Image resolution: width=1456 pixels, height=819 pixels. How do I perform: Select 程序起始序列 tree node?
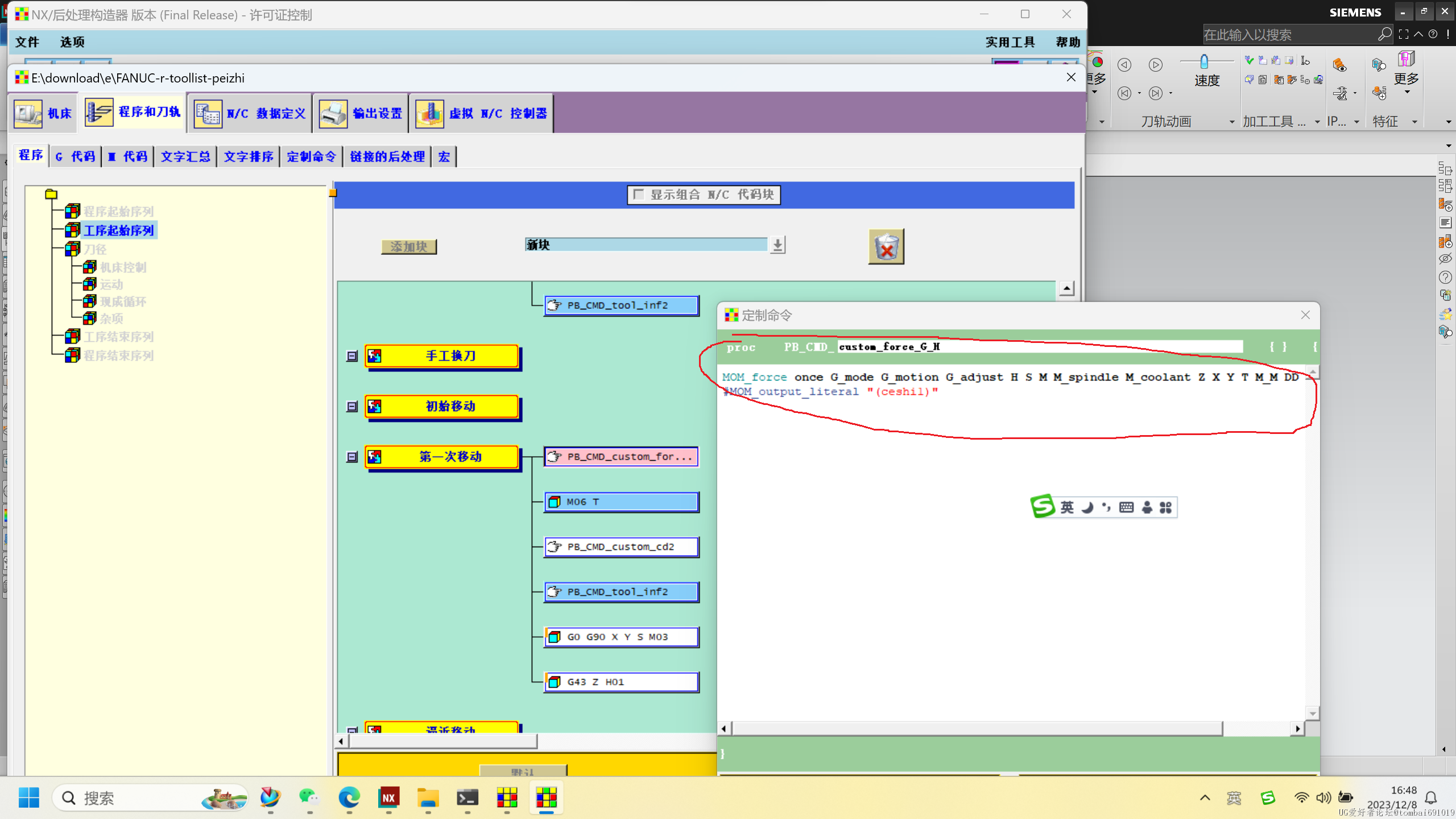118,212
